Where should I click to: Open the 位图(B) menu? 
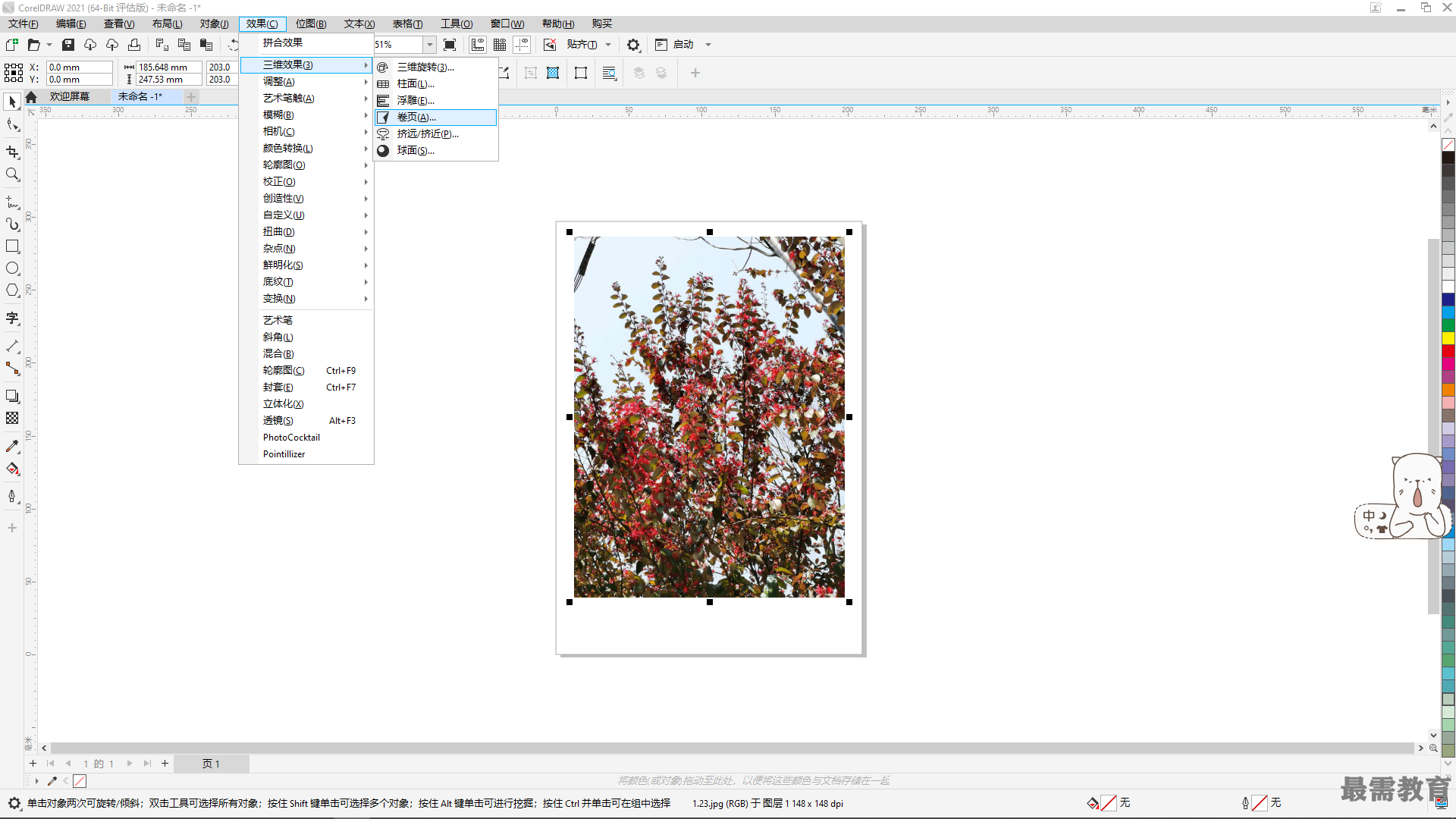311,24
